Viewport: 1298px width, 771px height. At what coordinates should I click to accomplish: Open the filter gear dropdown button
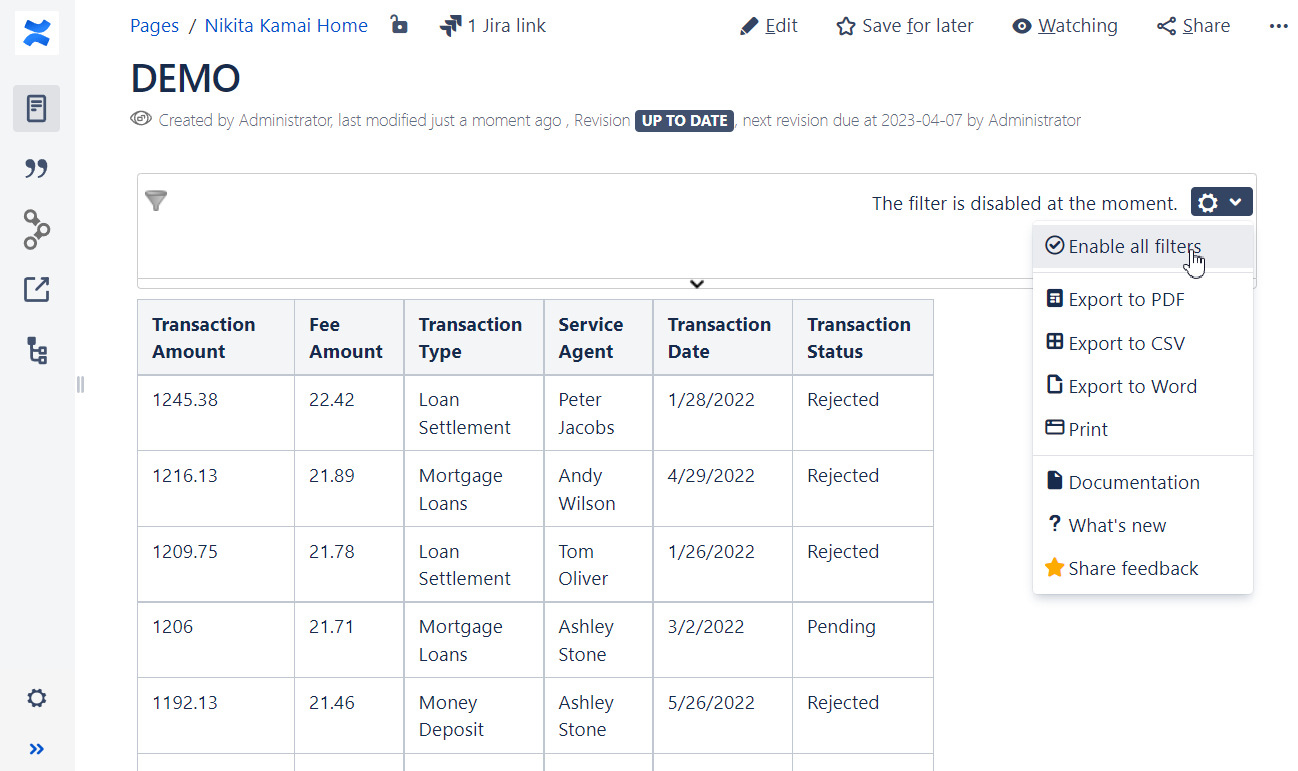point(1221,202)
